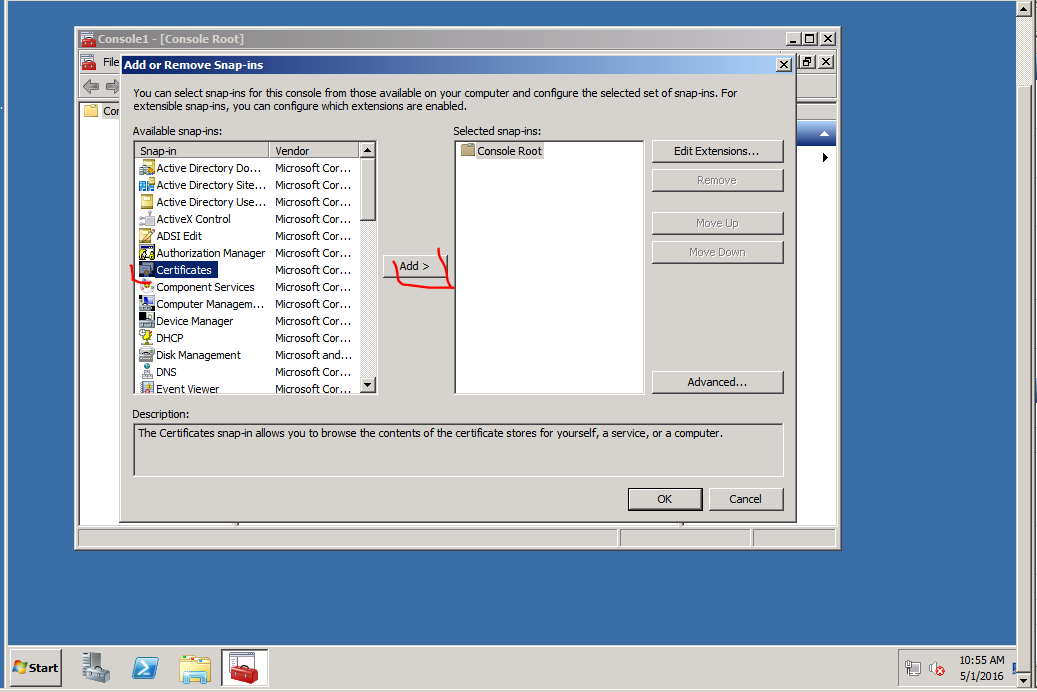Image resolution: width=1037 pixels, height=692 pixels.
Task: Collapse the Actions pane header arrow
Action: tap(824, 134)
